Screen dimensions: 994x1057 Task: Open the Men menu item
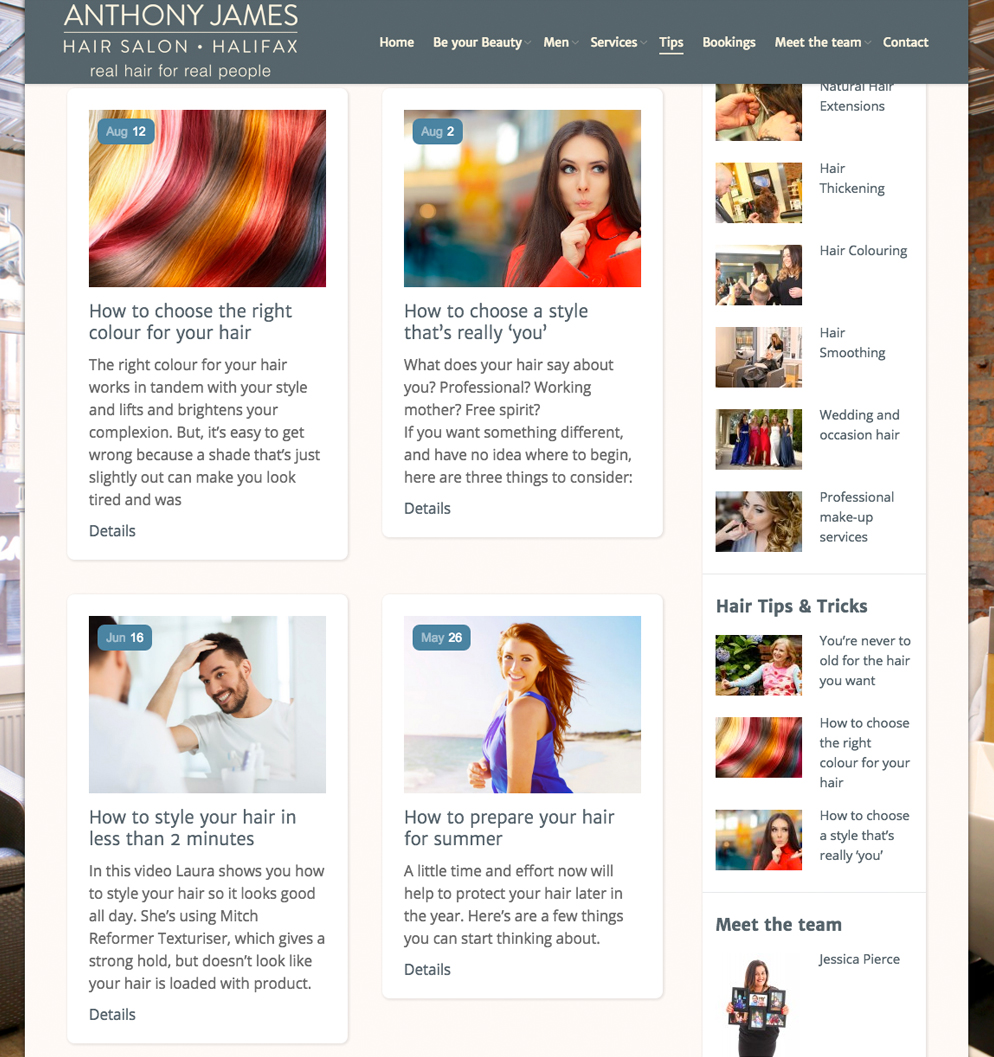(556, 42)
